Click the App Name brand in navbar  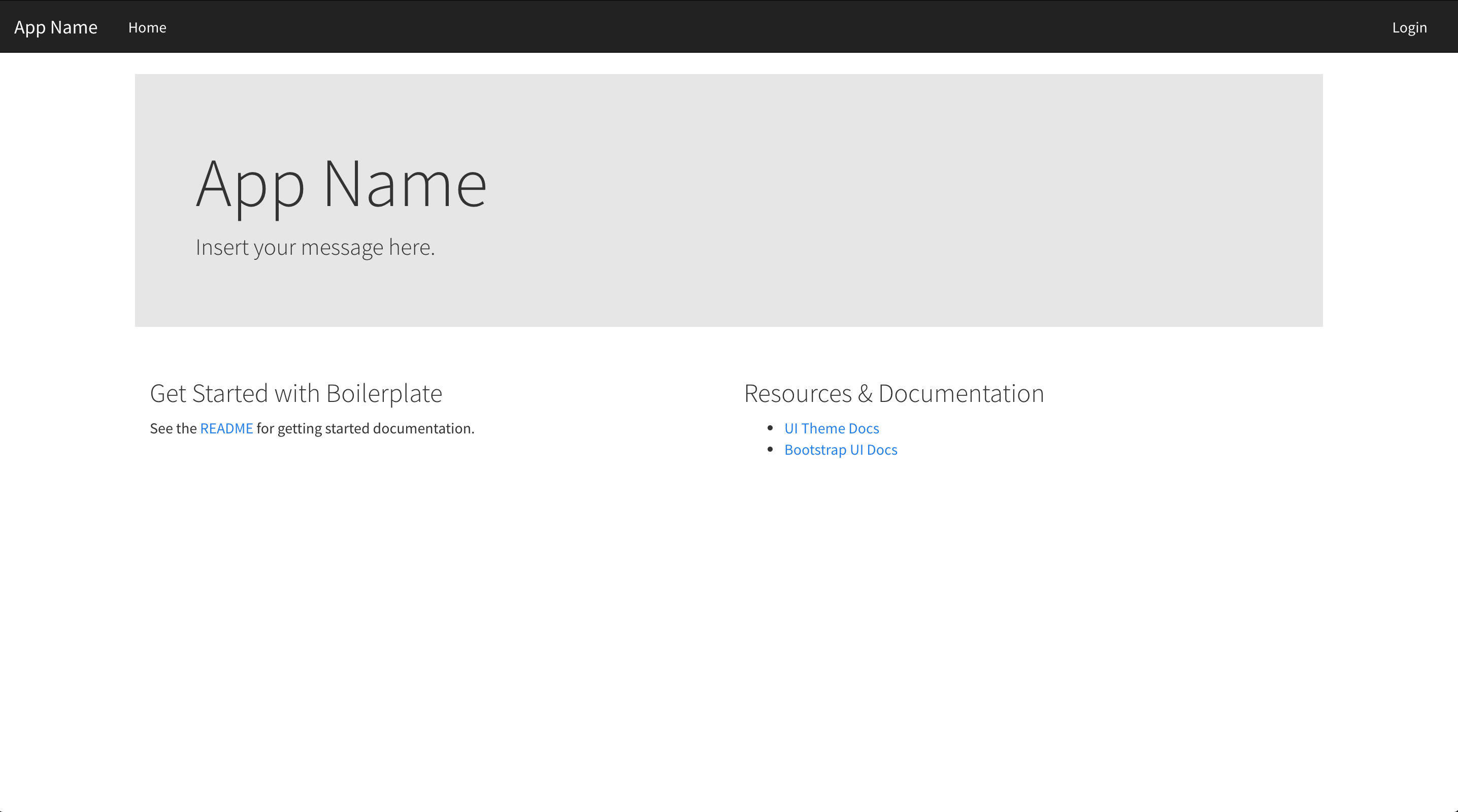pos(55,27)
